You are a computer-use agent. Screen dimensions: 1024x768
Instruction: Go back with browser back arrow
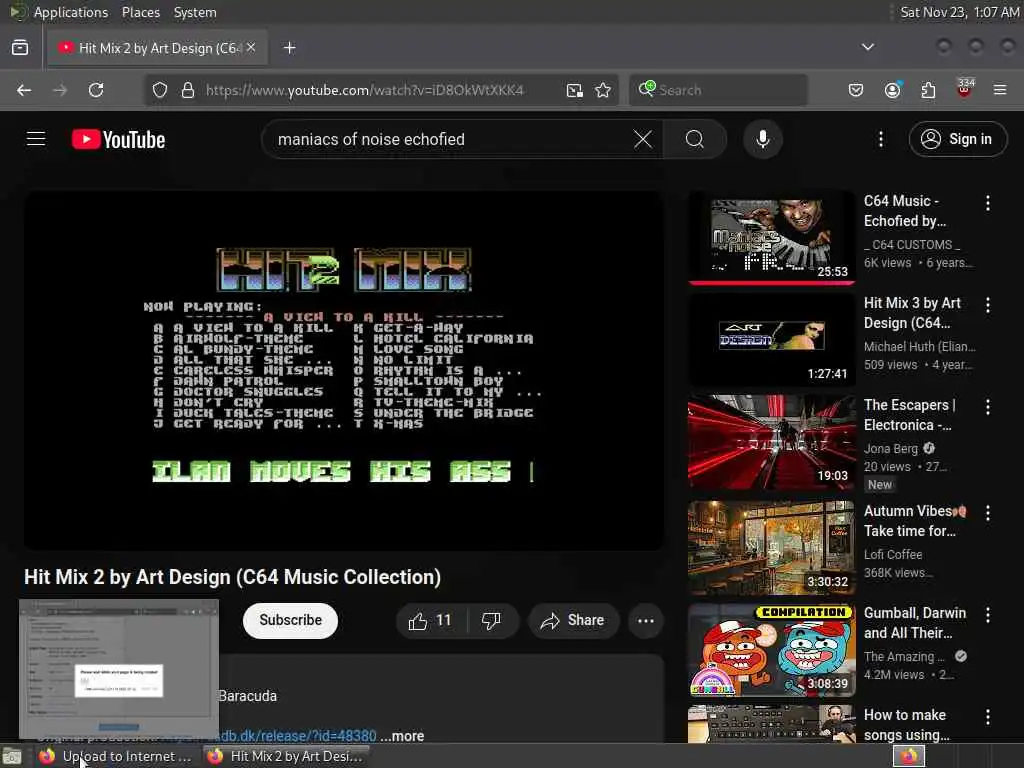24,90
